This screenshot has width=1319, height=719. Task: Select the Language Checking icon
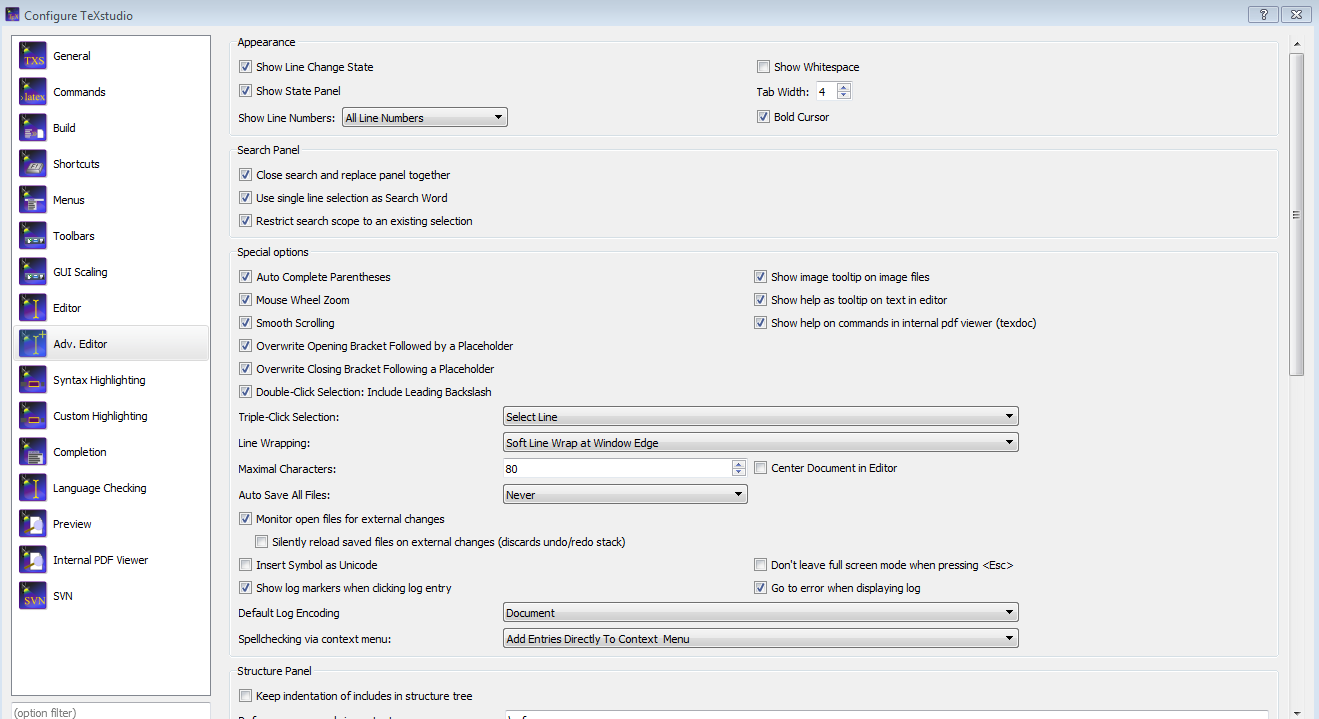[x=33, y=488]
